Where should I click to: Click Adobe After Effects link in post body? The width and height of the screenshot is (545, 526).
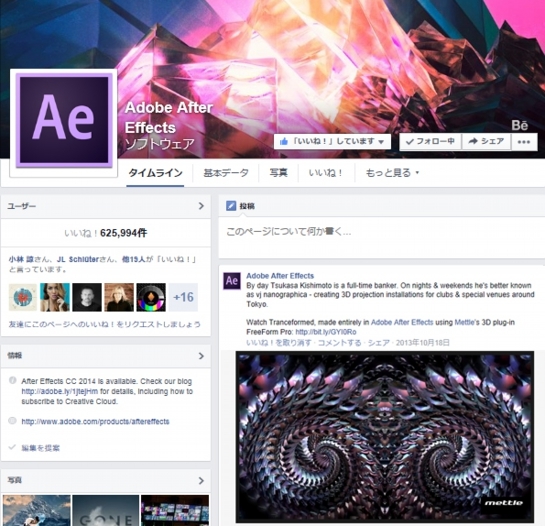tap(402, 322)
